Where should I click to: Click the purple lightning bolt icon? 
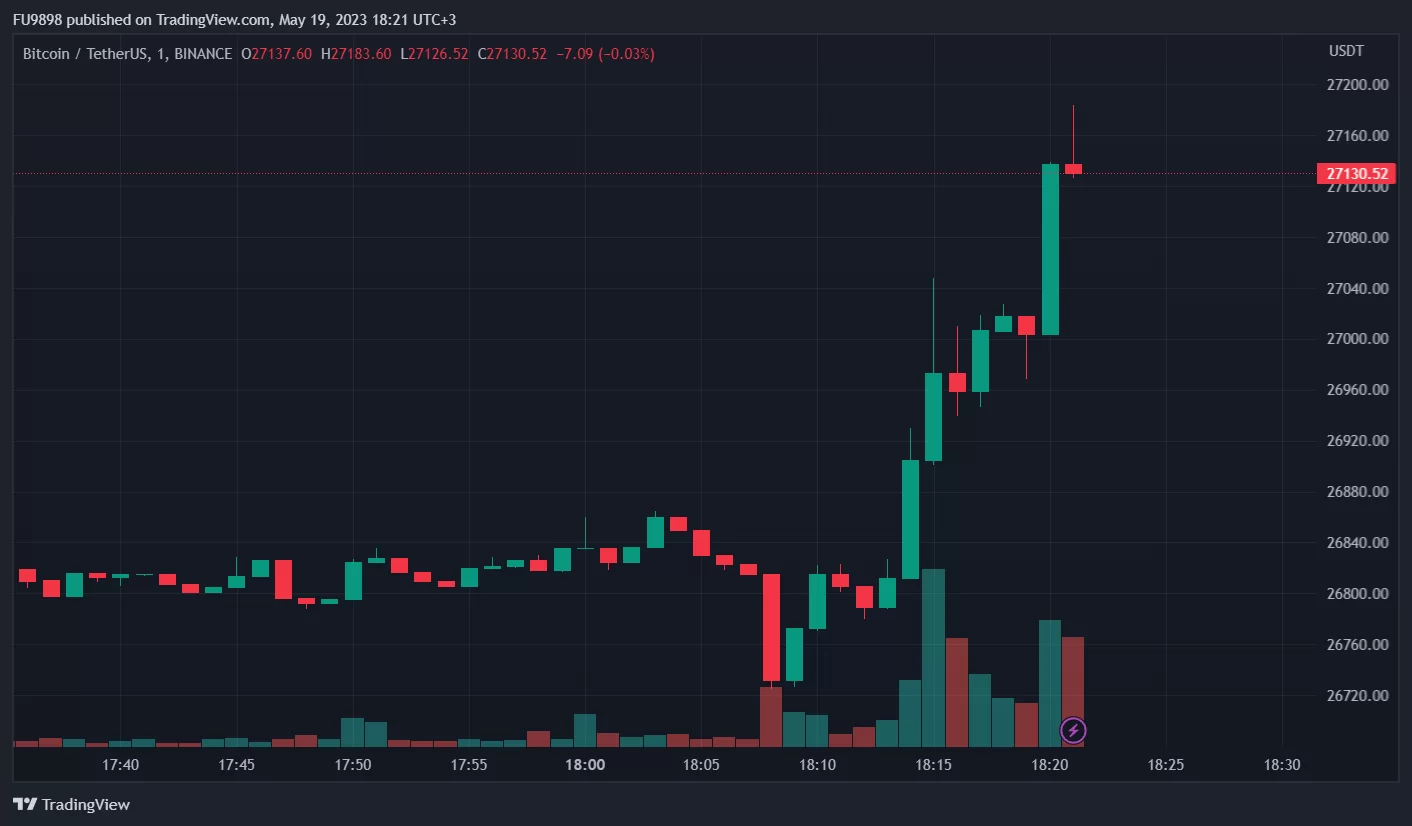pos(1073,731)
